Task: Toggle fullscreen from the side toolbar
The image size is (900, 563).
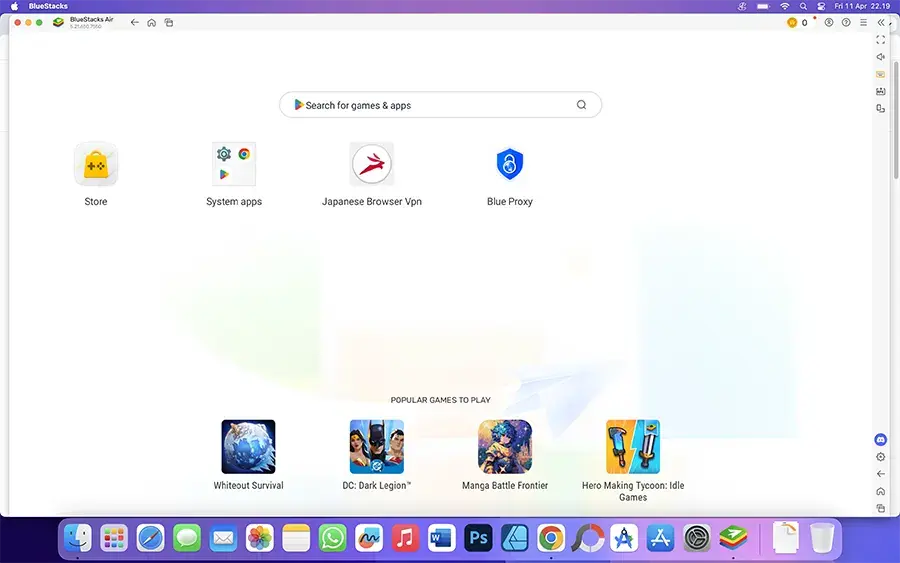Action: click(x=880, y=40)
